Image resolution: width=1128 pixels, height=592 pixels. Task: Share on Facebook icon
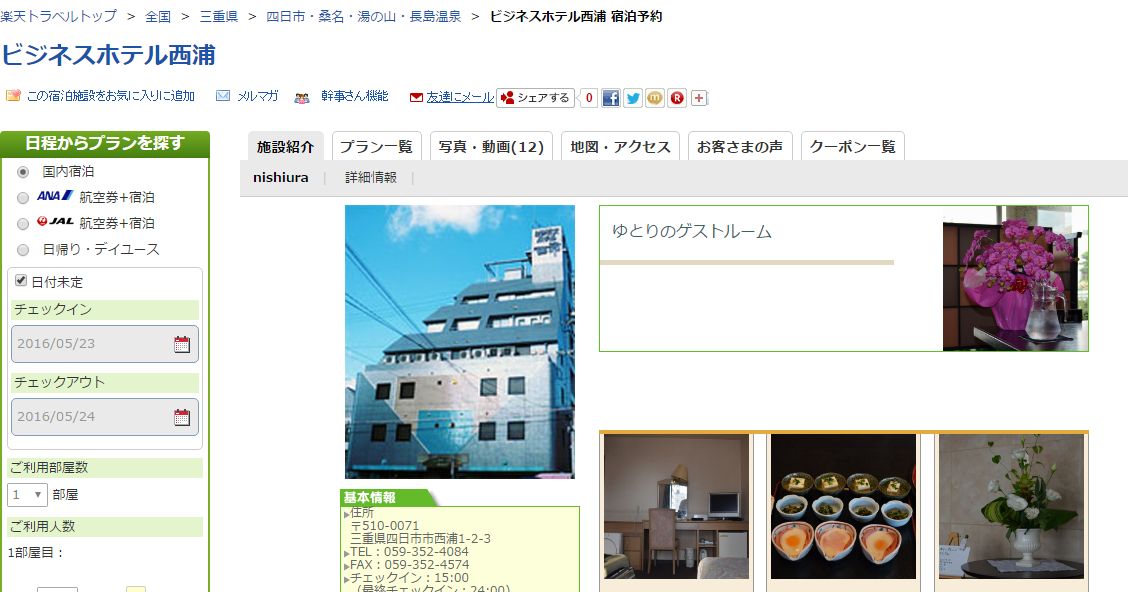coord(611,98)
